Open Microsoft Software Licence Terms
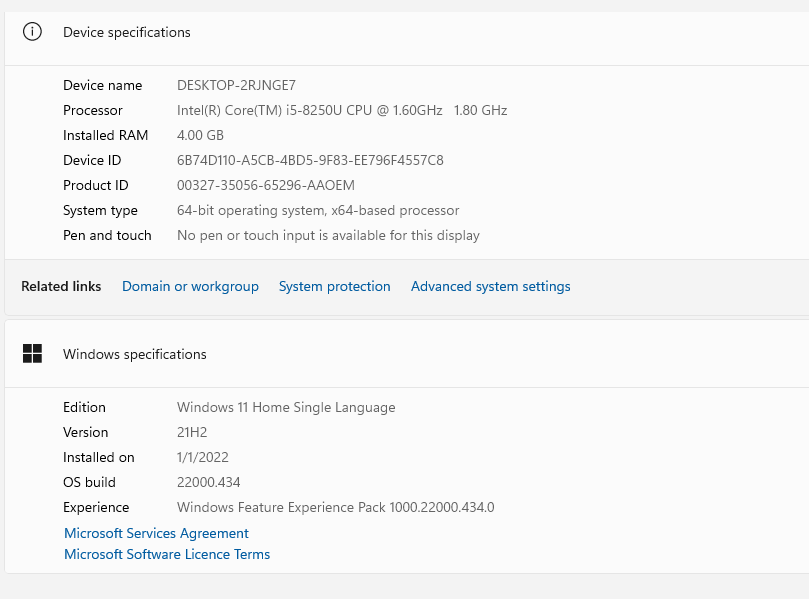Image resolution: width=809 pixels, height=599 pixels. [167, 554]
